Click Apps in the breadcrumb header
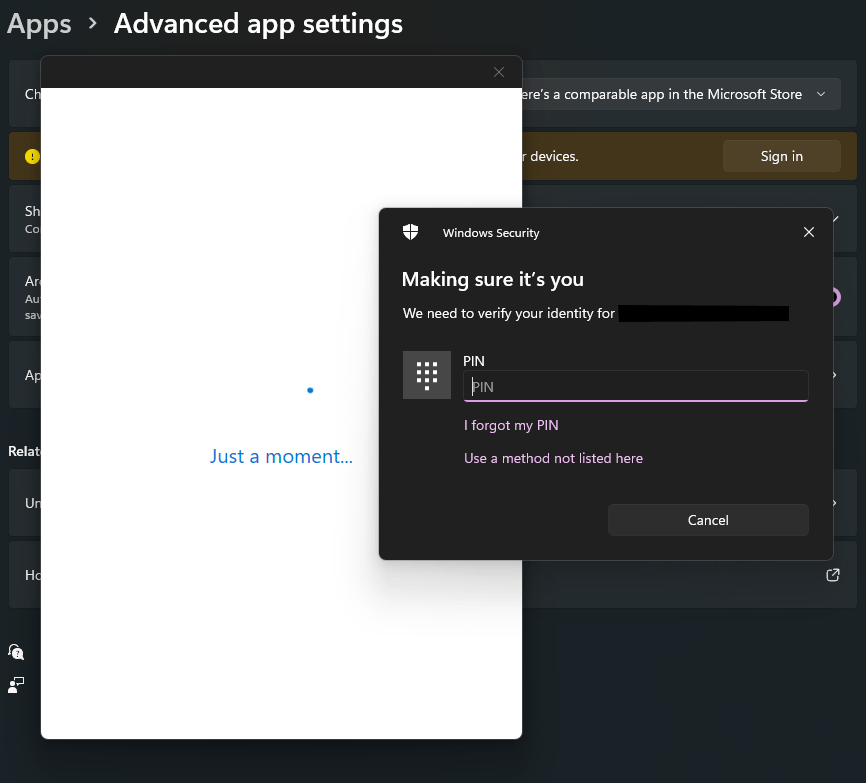 click(x=39, y=23)
